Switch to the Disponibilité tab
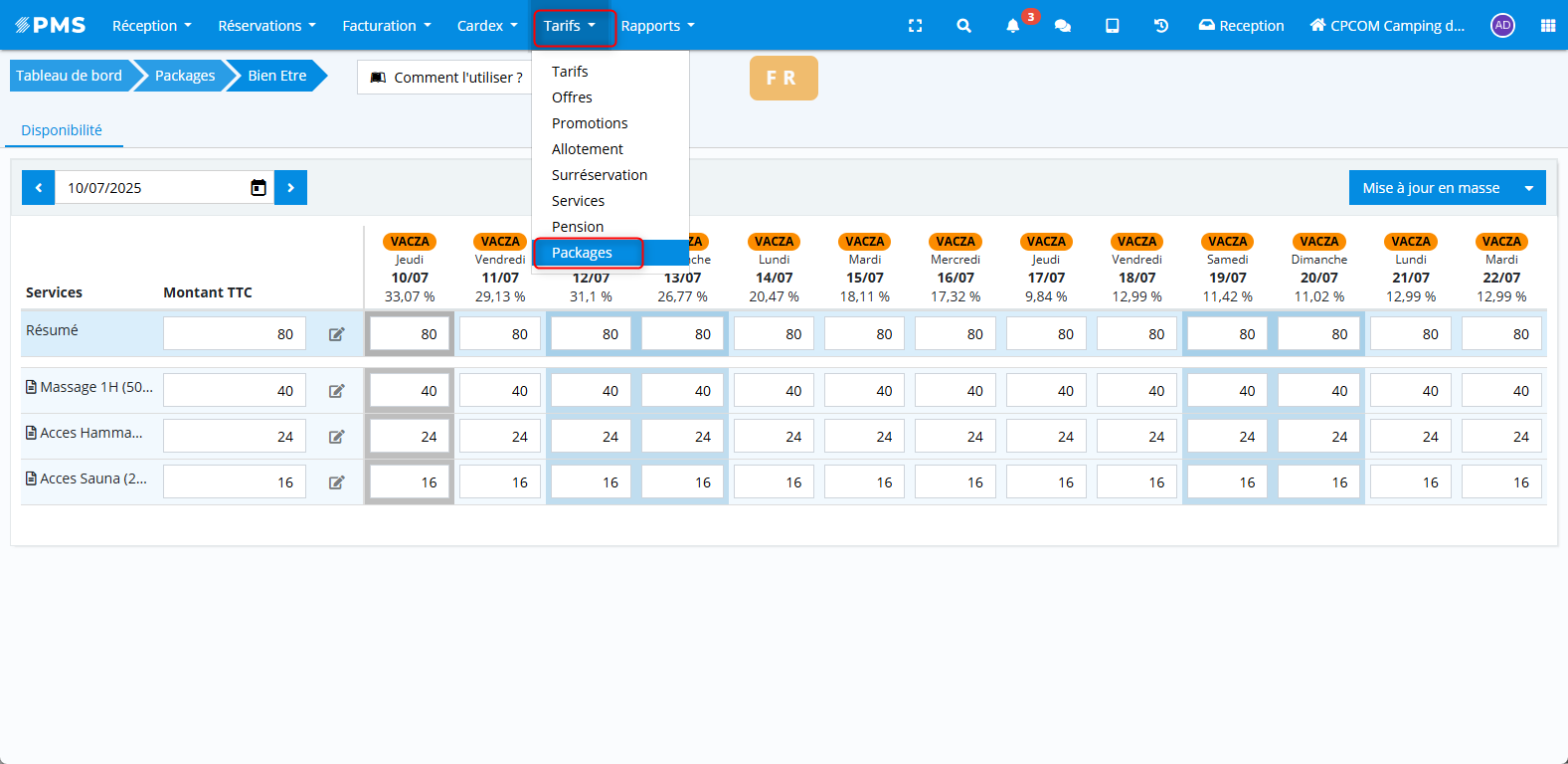 (62, 130)
